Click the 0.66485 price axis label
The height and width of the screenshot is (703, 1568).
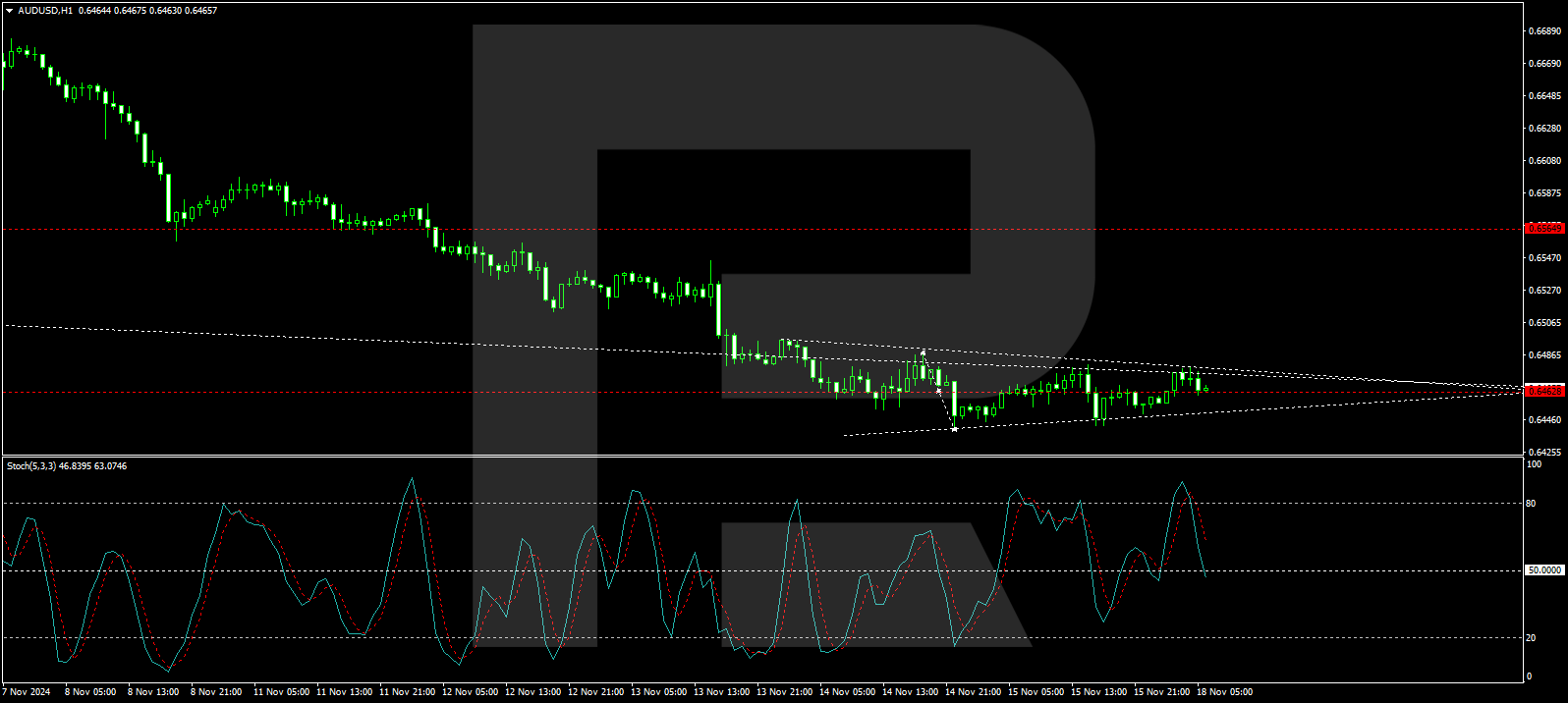click(x=1544, y=96)
